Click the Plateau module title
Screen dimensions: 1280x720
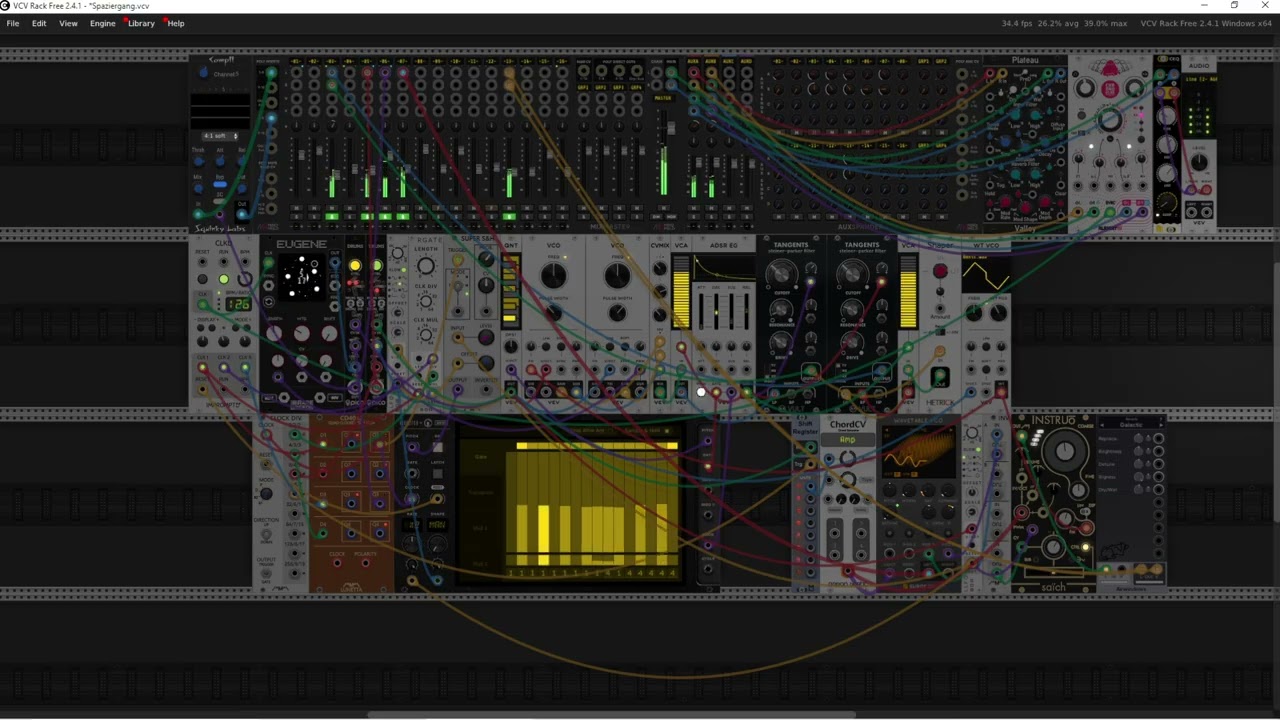pos(1025,60)
